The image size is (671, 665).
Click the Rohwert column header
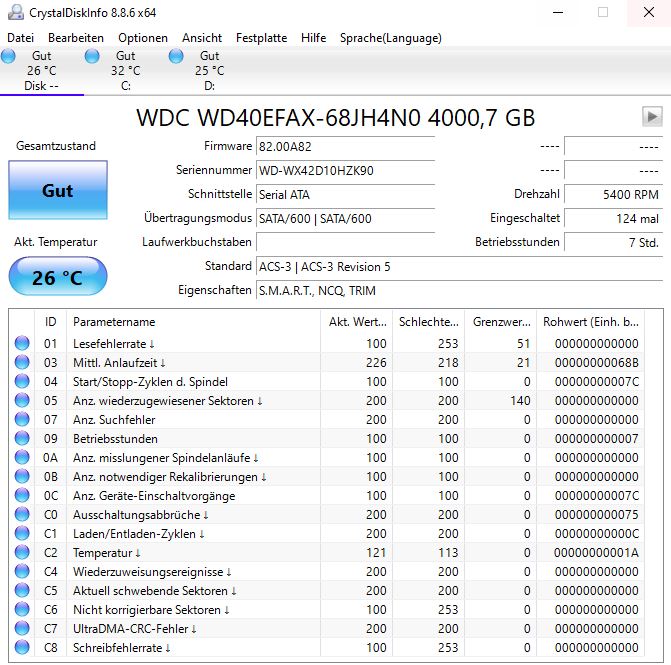[x=591, y=322]
